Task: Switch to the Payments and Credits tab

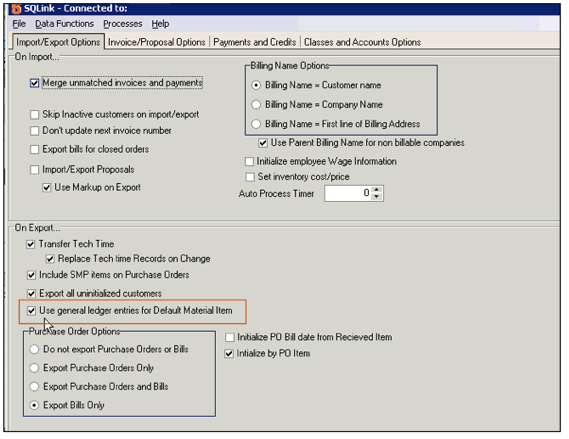Action: click(x=254, y=42)
